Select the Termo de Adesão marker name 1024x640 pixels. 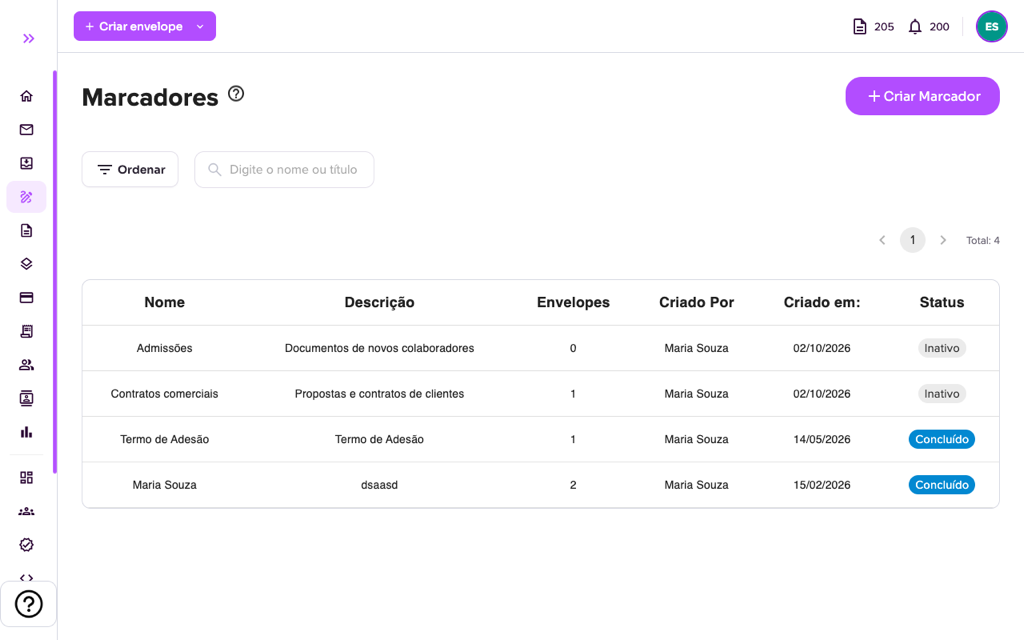pyautogui.click(x=165, y=440)
